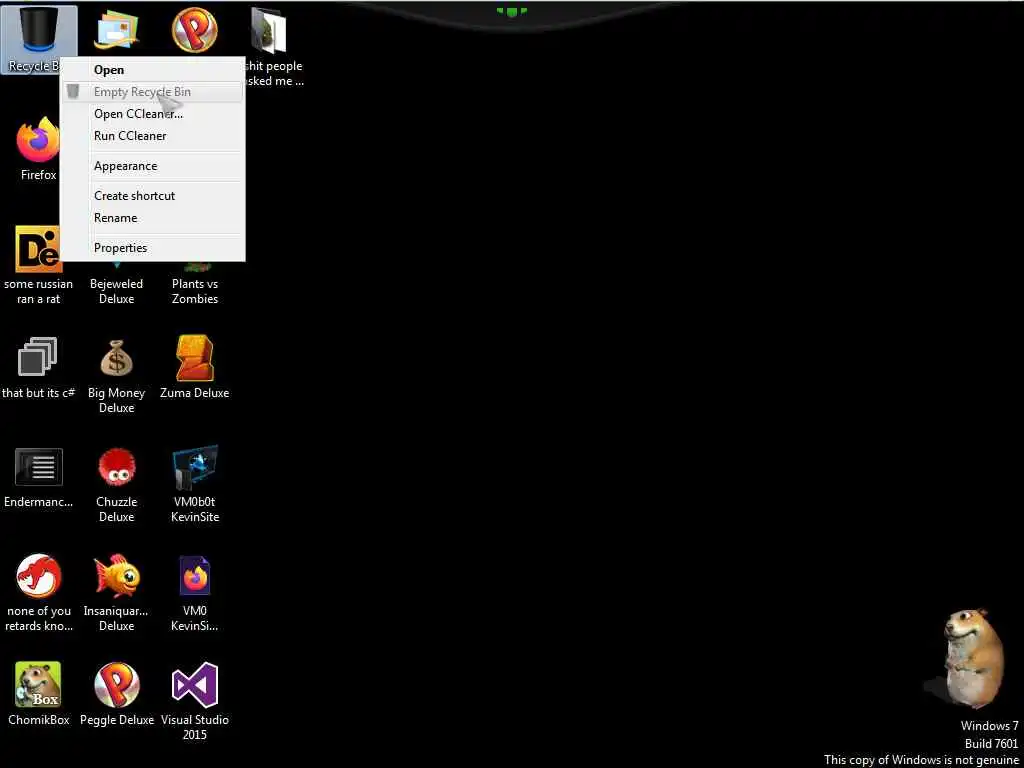Viewport: 1024px width, 768px height.
Task: Click the Bejeweled Deluxe label
Action: click(116, 291)
